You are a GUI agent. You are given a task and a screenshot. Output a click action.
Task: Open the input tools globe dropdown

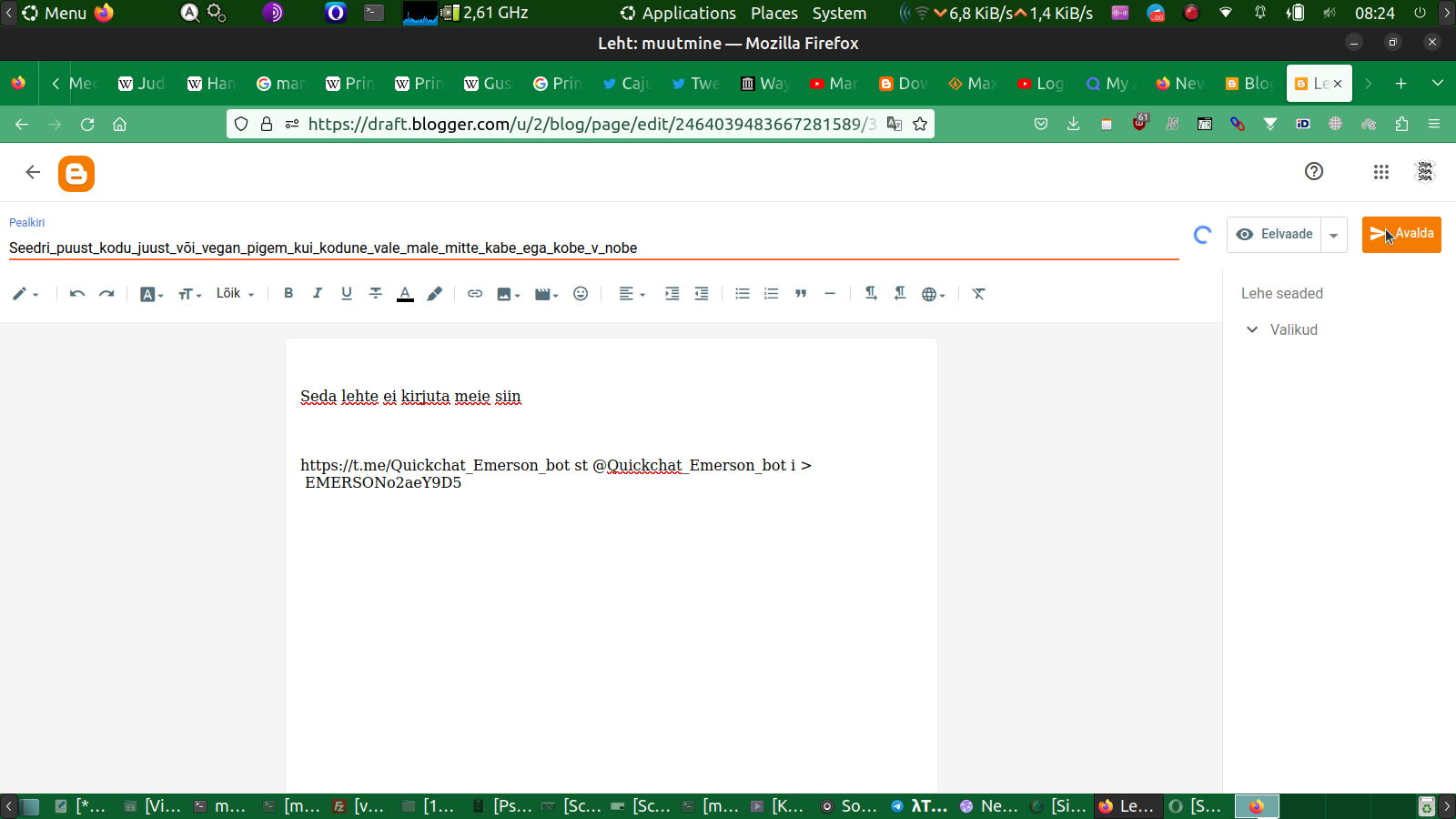click(933, 294)
